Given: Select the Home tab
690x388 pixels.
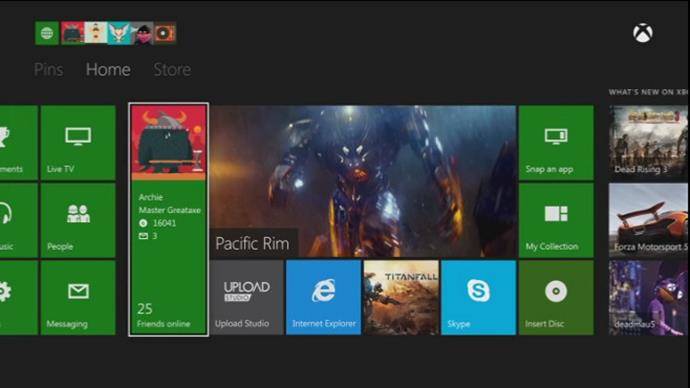Looking at the screenshot, I should (x=108, y=70).
